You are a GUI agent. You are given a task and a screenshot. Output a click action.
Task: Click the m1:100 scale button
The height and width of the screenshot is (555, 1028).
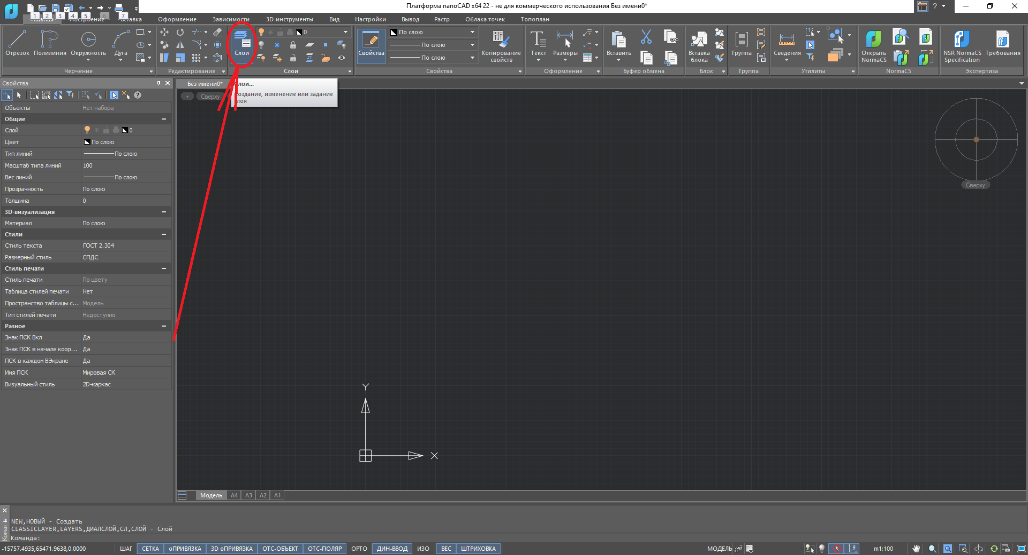[x=884, y=548]
